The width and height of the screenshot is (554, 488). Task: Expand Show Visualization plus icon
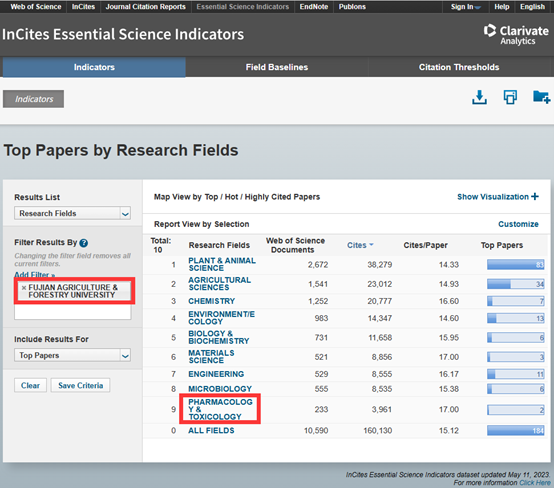(535, 196)
